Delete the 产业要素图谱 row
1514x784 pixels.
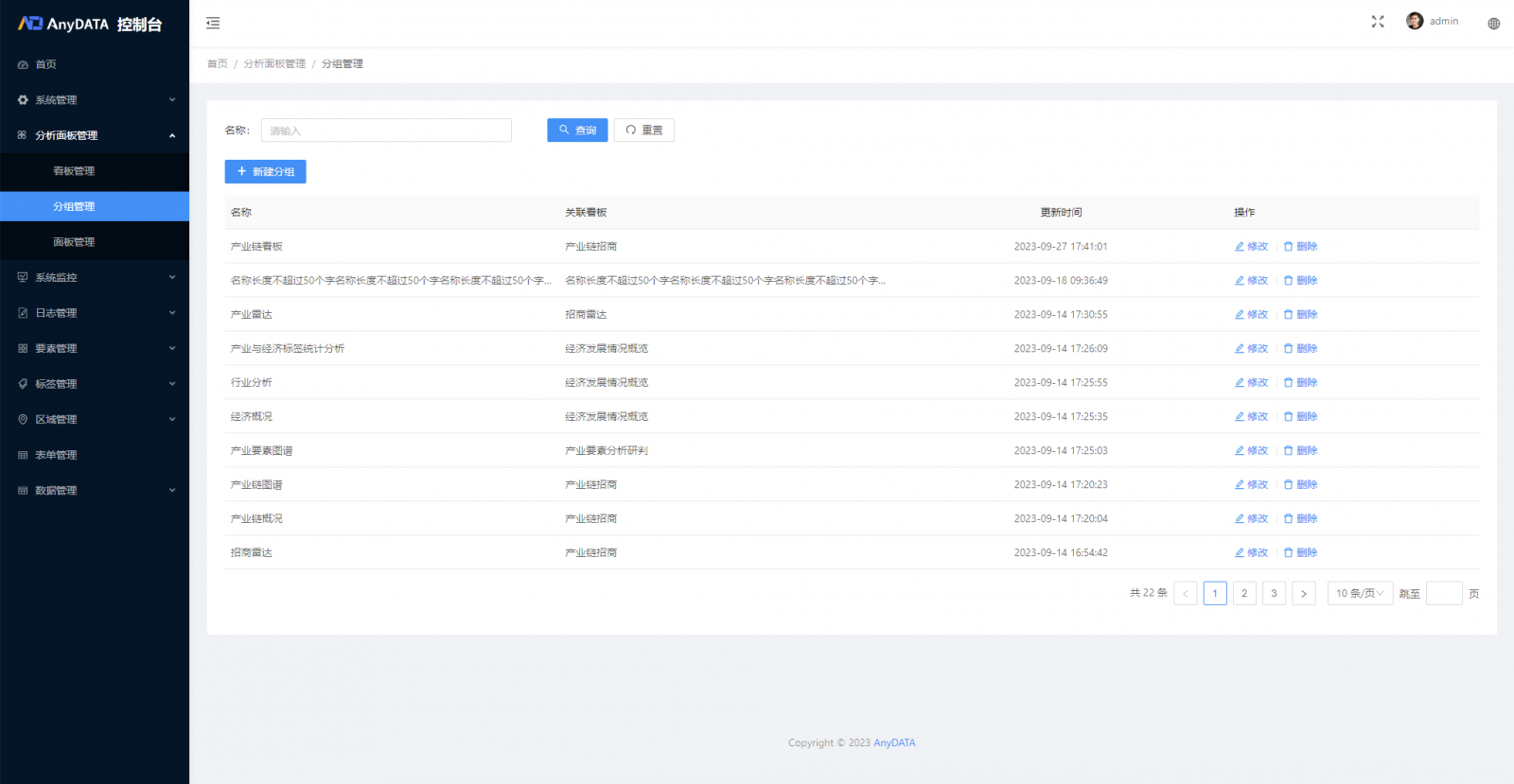pyautogui.click(x=1300, y=450)
